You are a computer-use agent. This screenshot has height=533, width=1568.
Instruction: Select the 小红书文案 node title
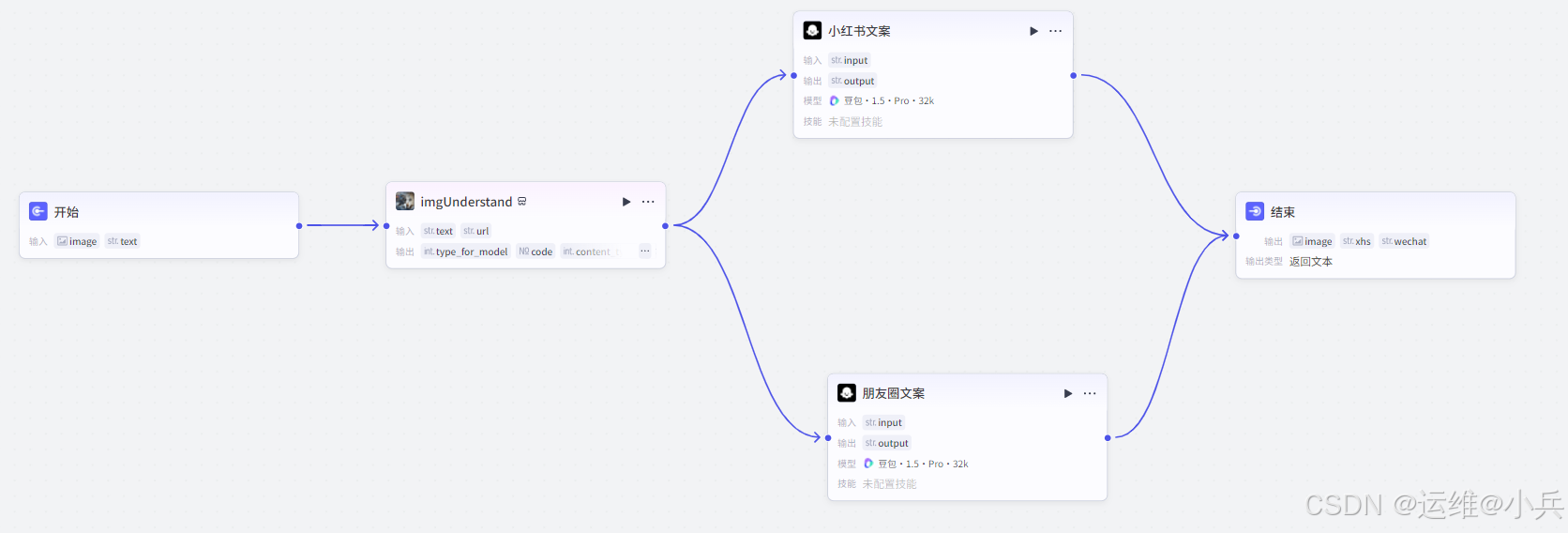coord(859,31)
